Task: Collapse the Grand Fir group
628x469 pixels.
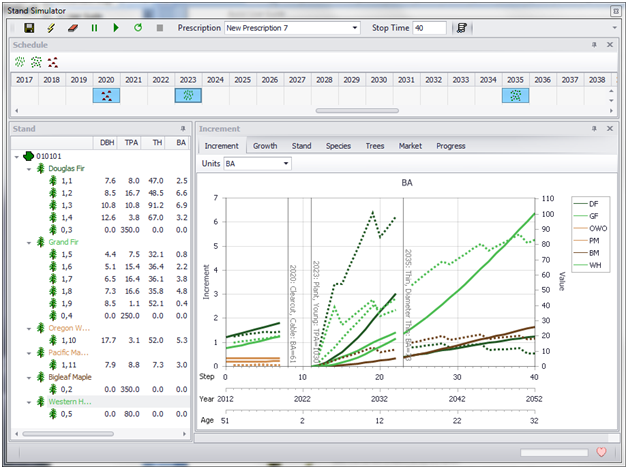Action: tap(29, 243)
